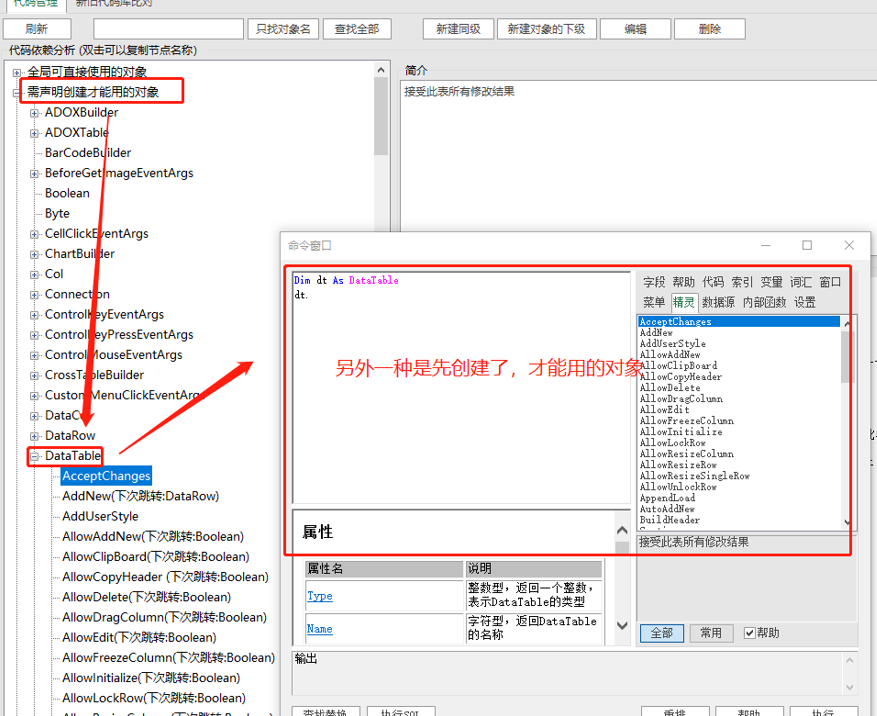Open the 窗口 tab in command window
Viewport: 877px width, 716px height.
(830, 282)
